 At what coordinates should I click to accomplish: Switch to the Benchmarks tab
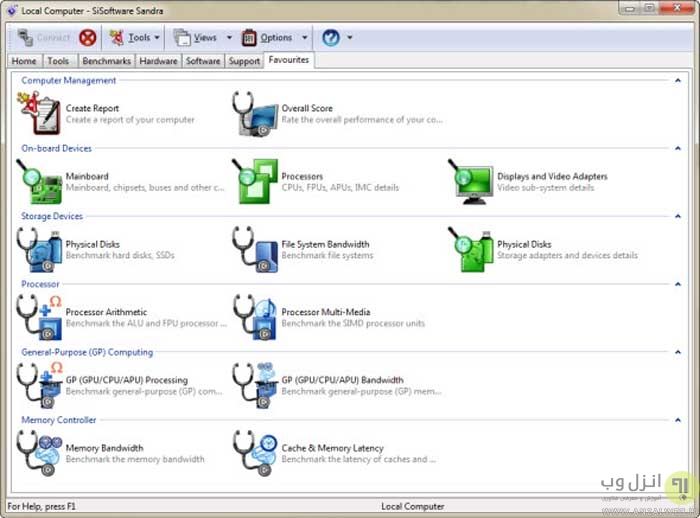pyautogui.click(x=106, y=61)
